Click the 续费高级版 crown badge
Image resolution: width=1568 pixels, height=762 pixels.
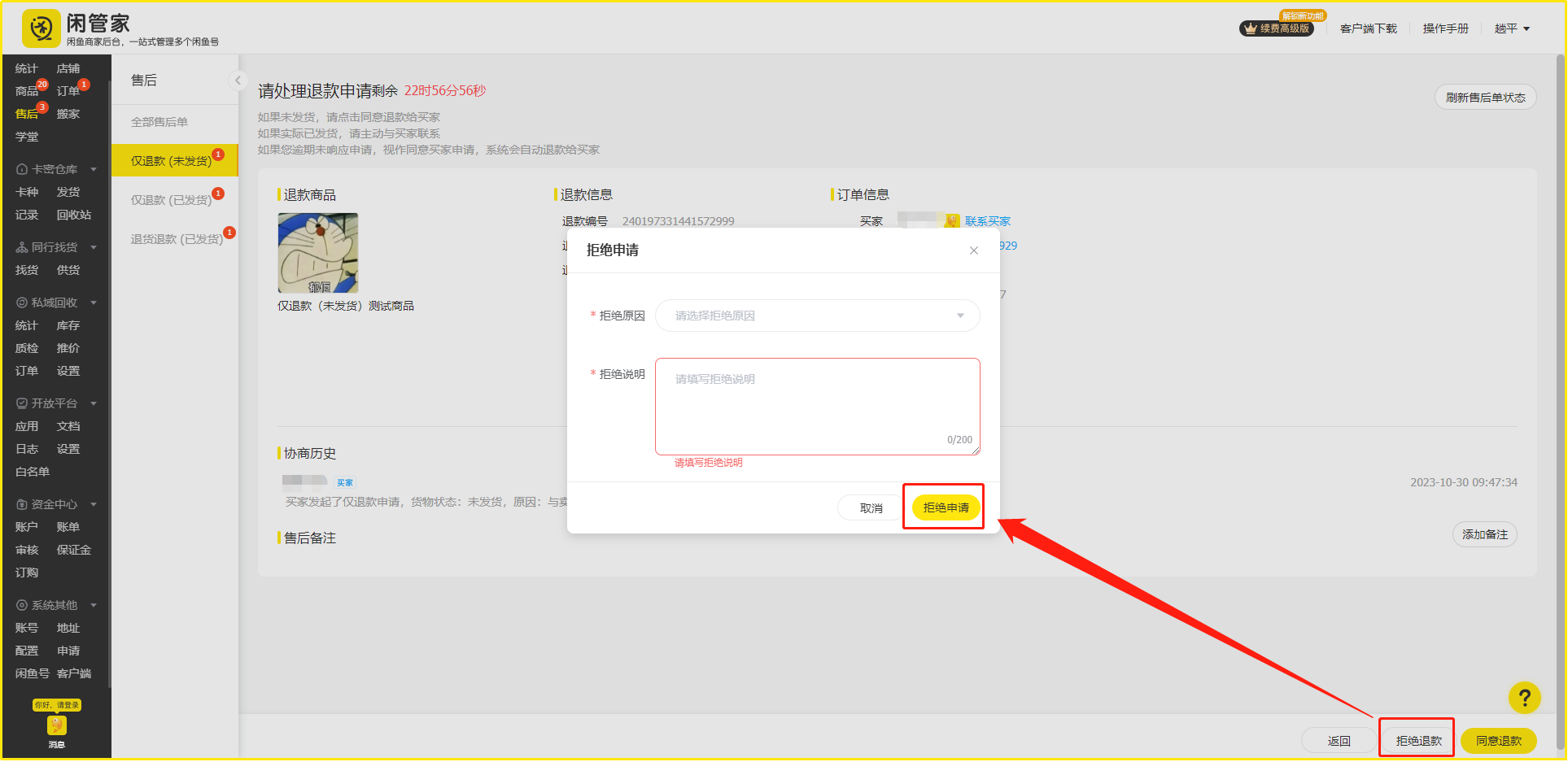[1276, 28]
